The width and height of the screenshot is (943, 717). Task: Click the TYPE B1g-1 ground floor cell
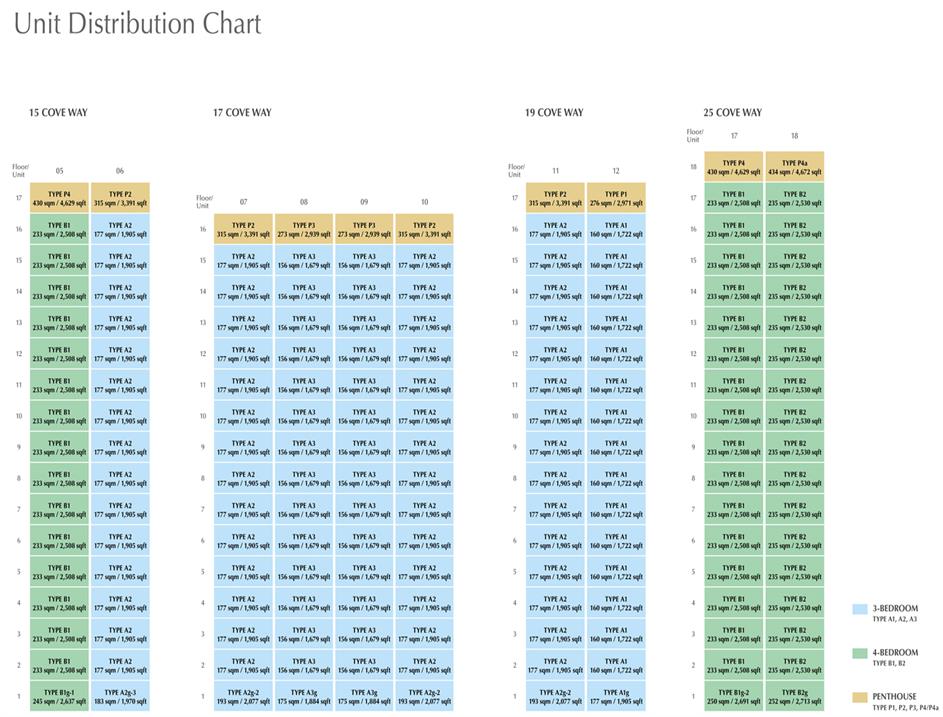tap(59, 697)
